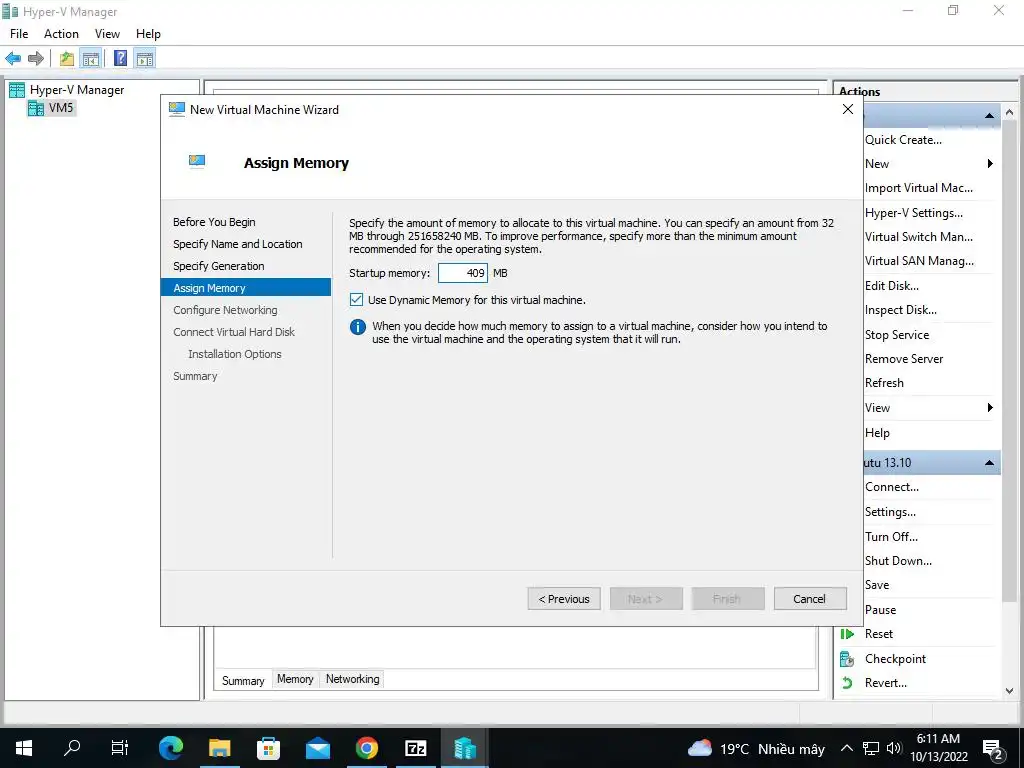Click Connect action for the VM
Screen dimensions: 1024x768
pyautogui.click(x=891, y=487)
